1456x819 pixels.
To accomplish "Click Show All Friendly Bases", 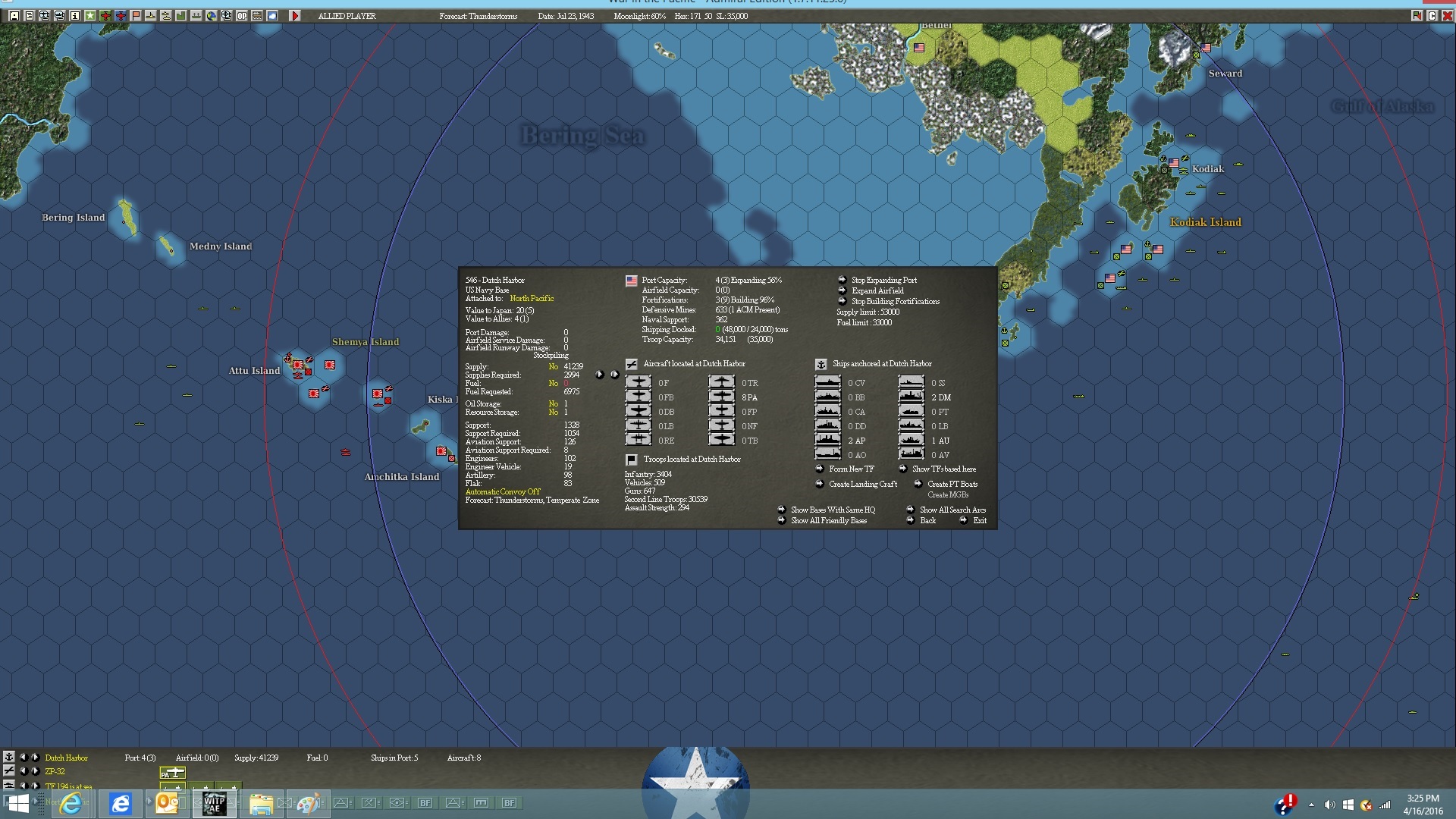I will (x=829, y=521).
